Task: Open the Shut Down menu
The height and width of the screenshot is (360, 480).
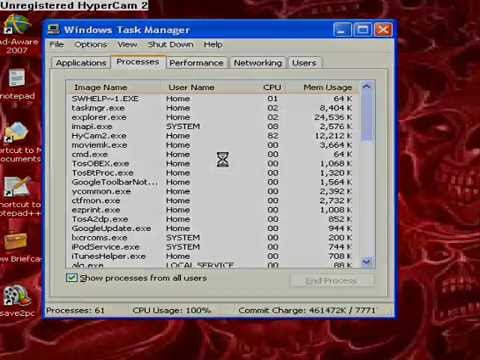Action: tap(170, 44)
